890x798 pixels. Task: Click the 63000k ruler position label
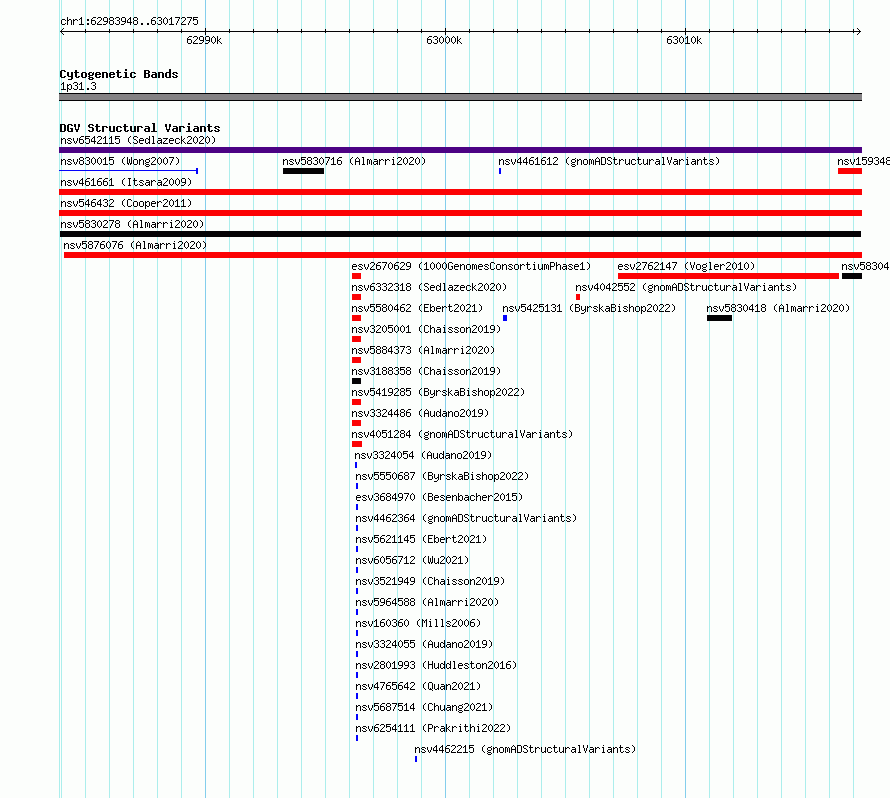444,40
